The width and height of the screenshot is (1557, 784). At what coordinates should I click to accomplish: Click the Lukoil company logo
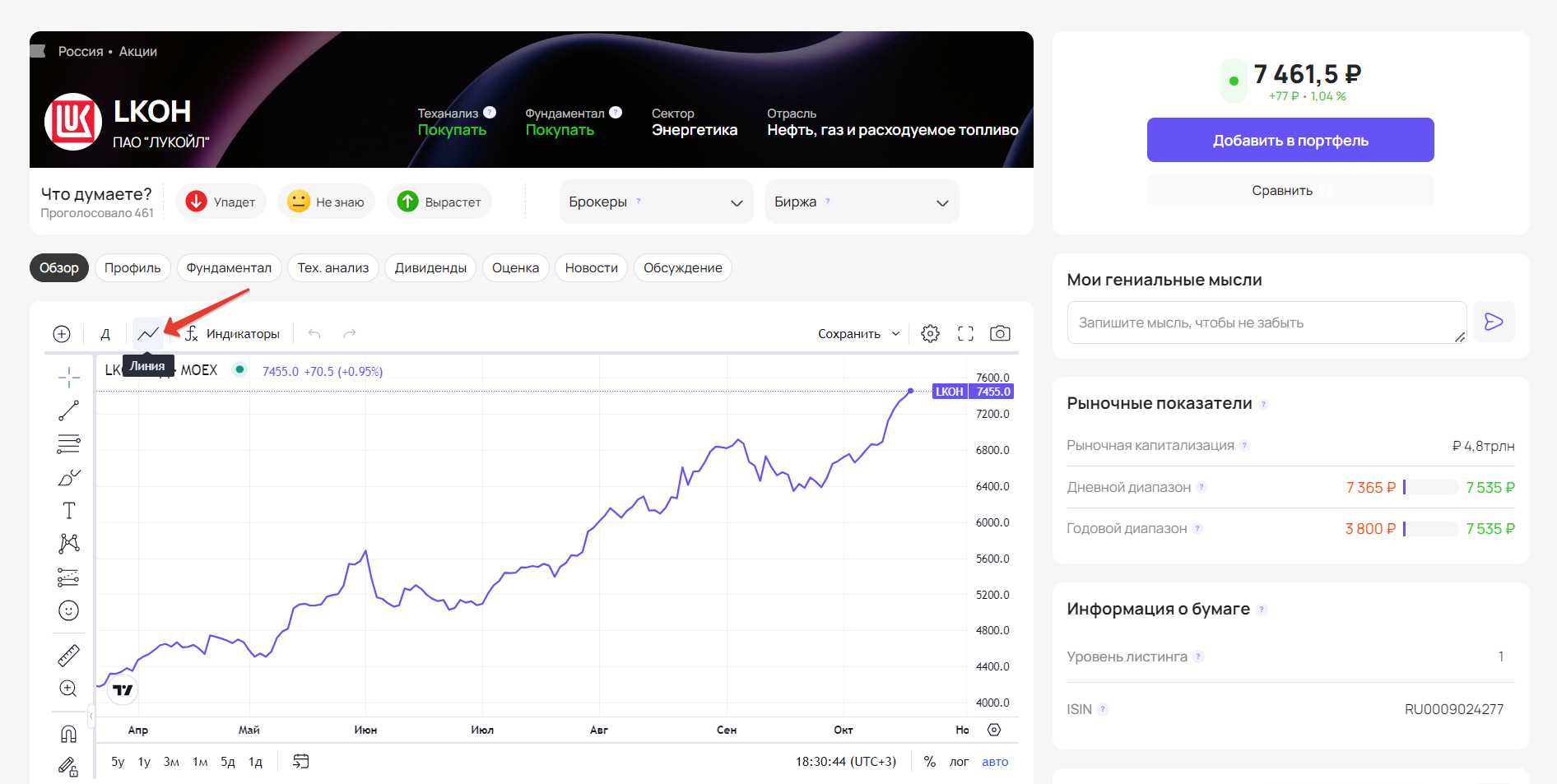[73, 122]
